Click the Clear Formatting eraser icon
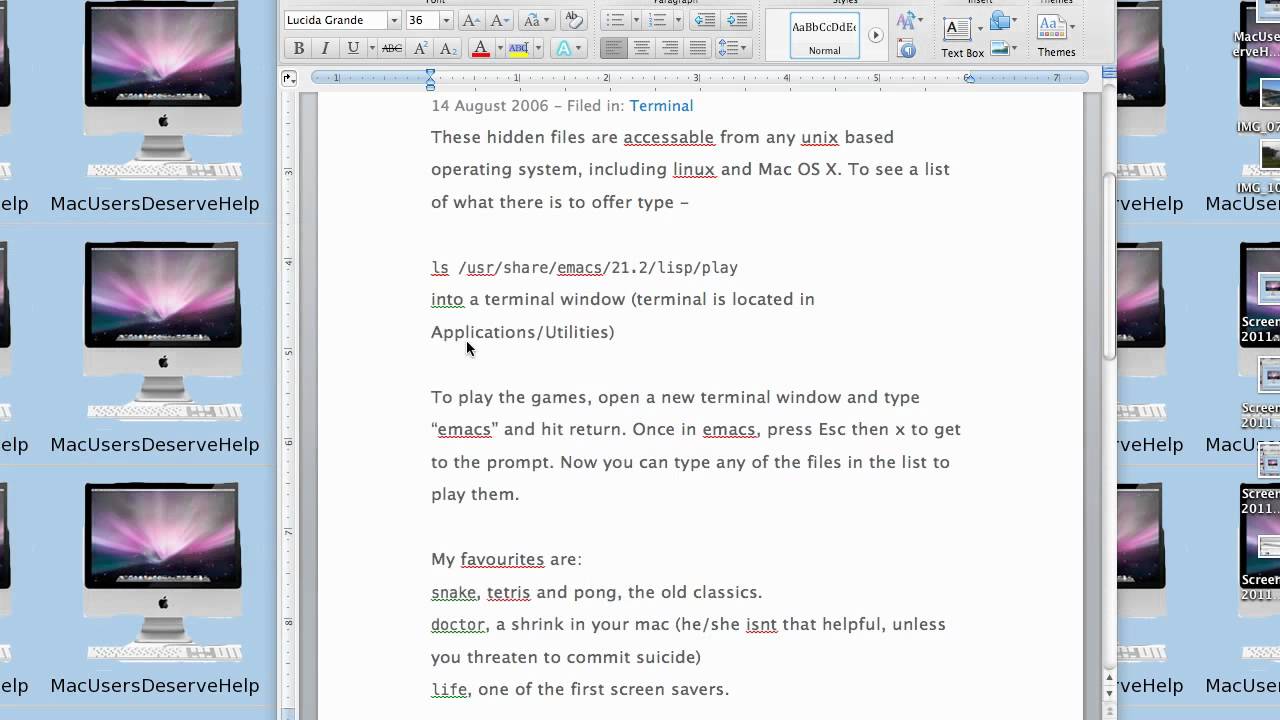Image resolution: width=1280 pixels, height=720 pixels. 573,20
